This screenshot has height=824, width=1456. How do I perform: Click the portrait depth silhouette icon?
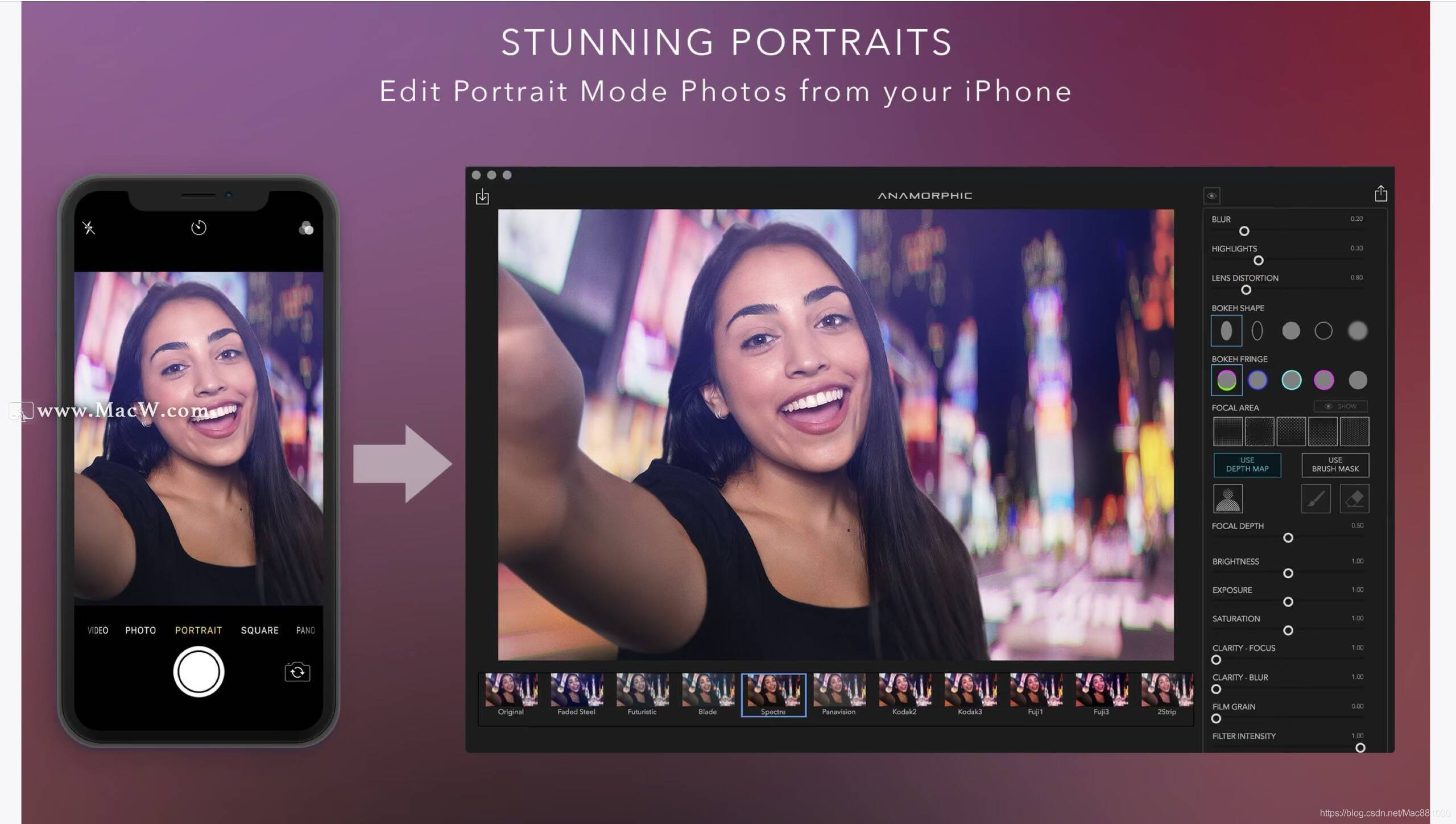click(1228, 498)
